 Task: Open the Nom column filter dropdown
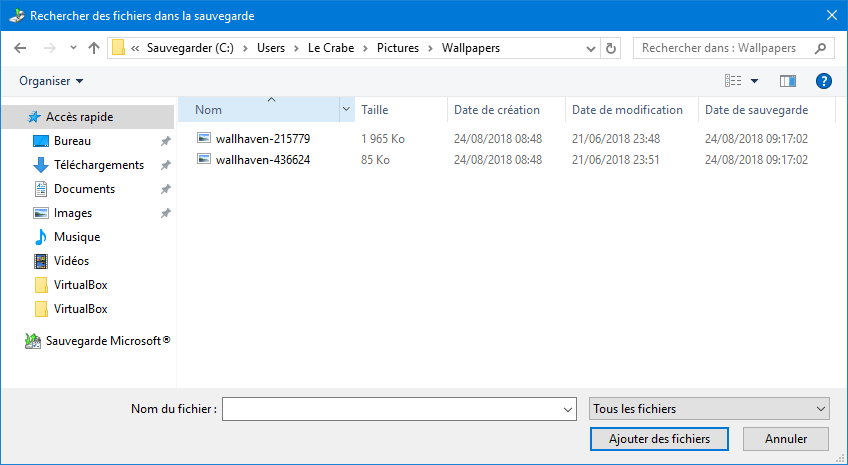(347, 110)
